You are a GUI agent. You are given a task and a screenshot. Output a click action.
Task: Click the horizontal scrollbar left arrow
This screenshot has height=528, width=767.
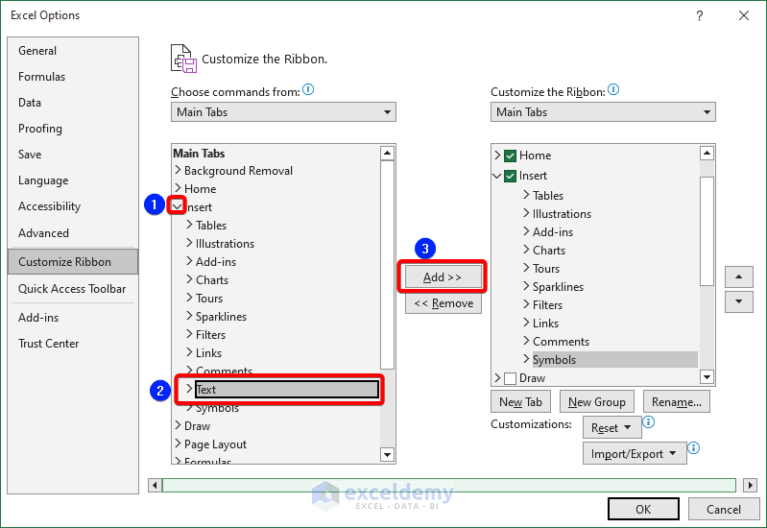click(x=155, y=485)
